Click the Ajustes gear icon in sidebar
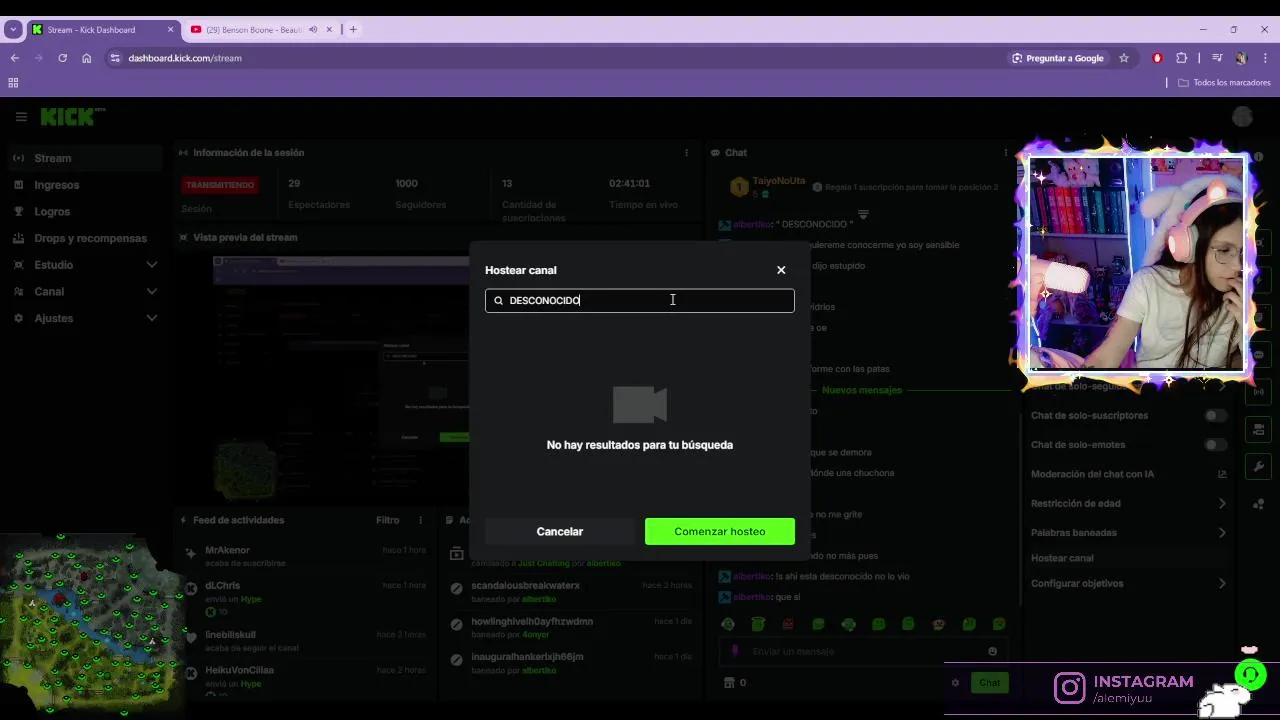1280x720 pixels. (19, 318)
